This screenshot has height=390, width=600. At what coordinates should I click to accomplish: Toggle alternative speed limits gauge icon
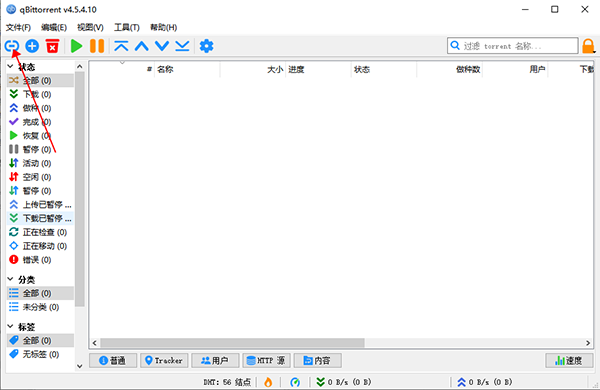point(295,382)
